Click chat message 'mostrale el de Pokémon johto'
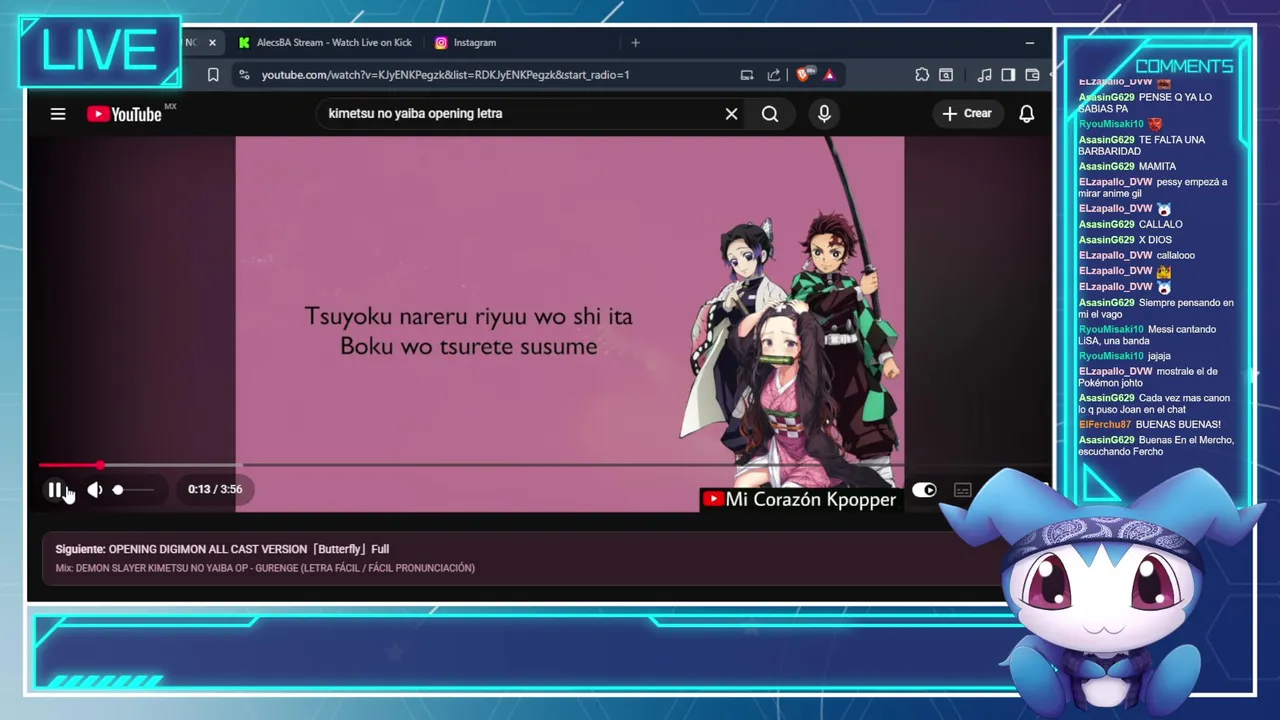 click(1148, 376)
